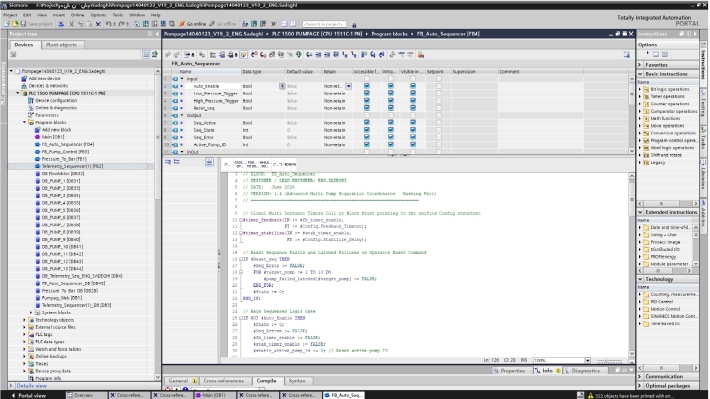Screen dimensions: 710x399
Task: Expand the Details view panel
Action: [x=11, y=386]
